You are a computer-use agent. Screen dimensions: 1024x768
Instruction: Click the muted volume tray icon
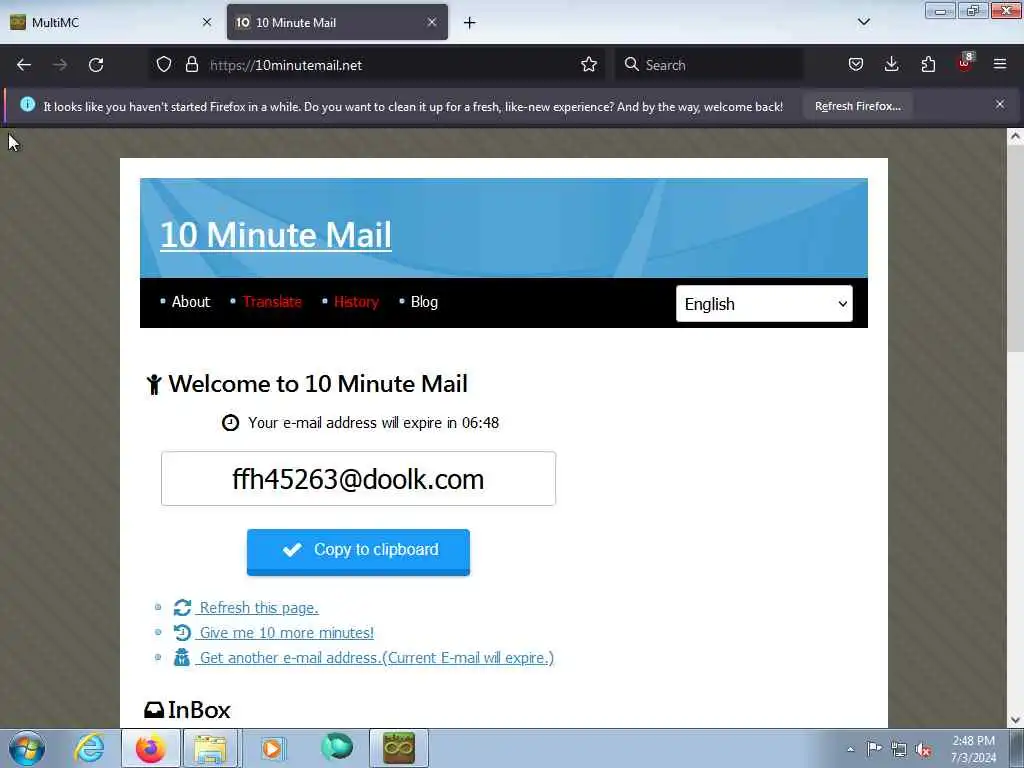click(x=923, y=750)
